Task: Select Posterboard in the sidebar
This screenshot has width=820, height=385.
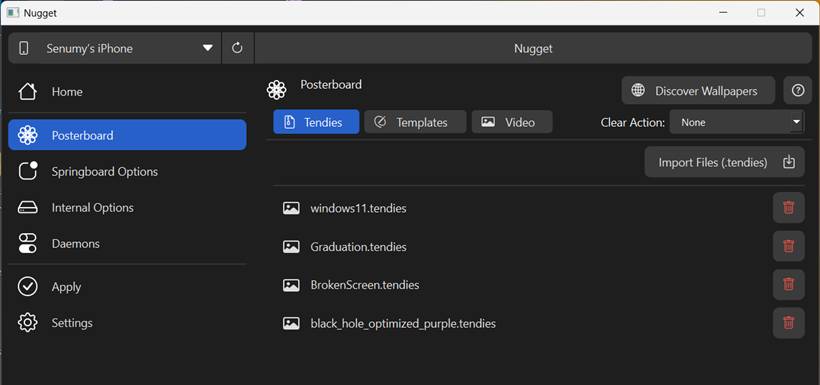Action: tap(127, 135)
